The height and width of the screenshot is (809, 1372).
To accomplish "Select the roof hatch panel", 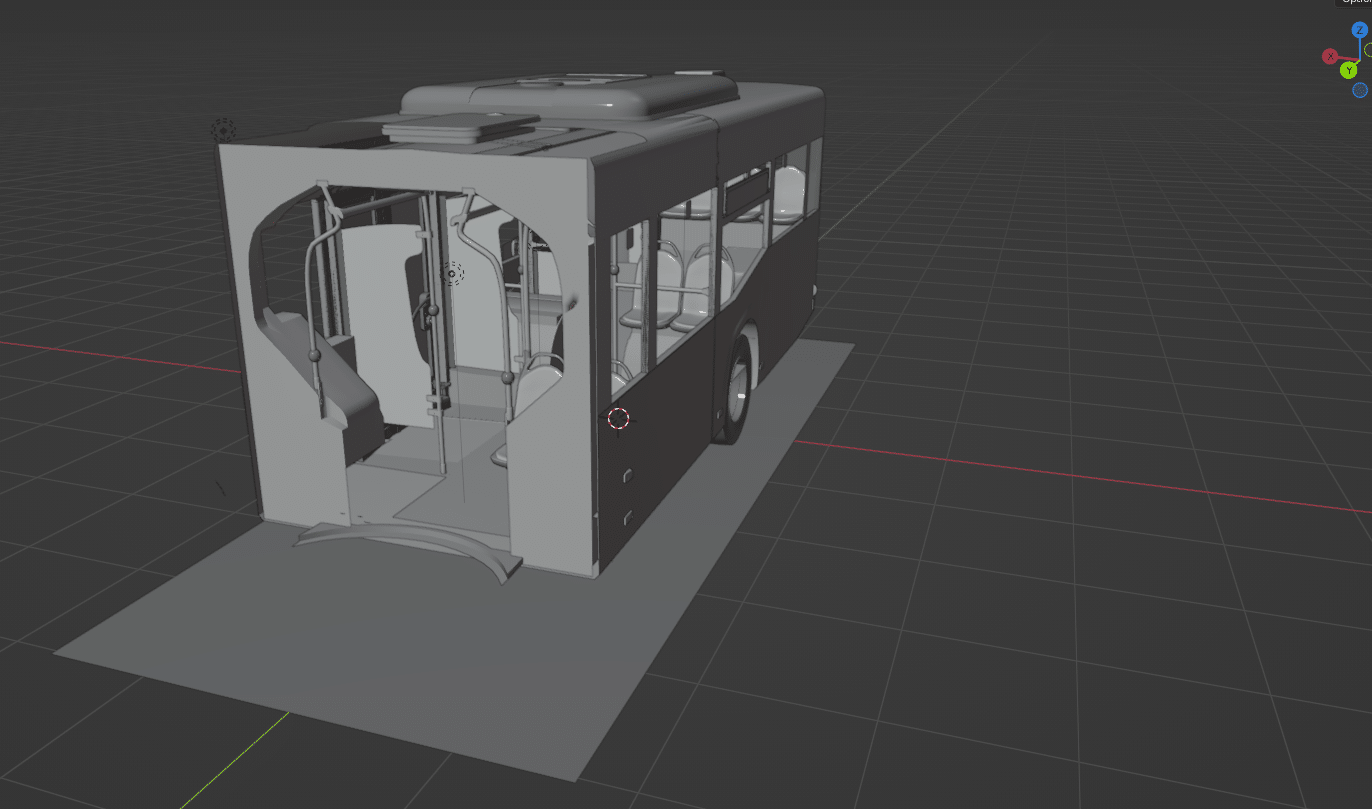I will [x=460, y=127].
